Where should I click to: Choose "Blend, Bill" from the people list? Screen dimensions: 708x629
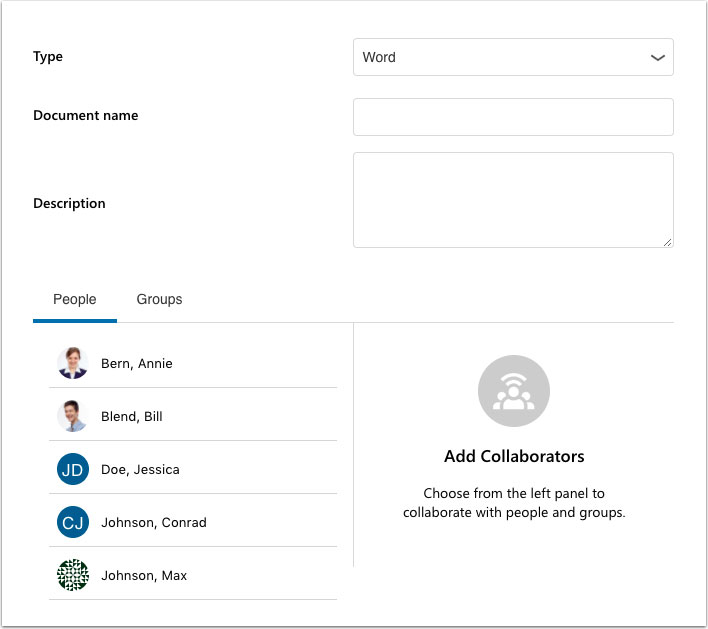pos(132,417)
